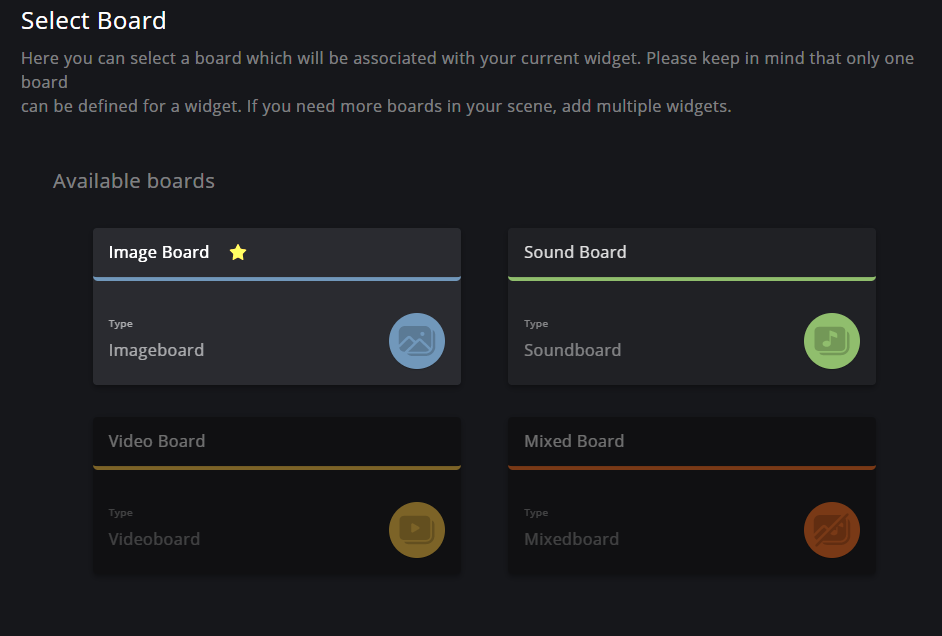Select the yellow circular Videoboard badge

coord(416,530)
